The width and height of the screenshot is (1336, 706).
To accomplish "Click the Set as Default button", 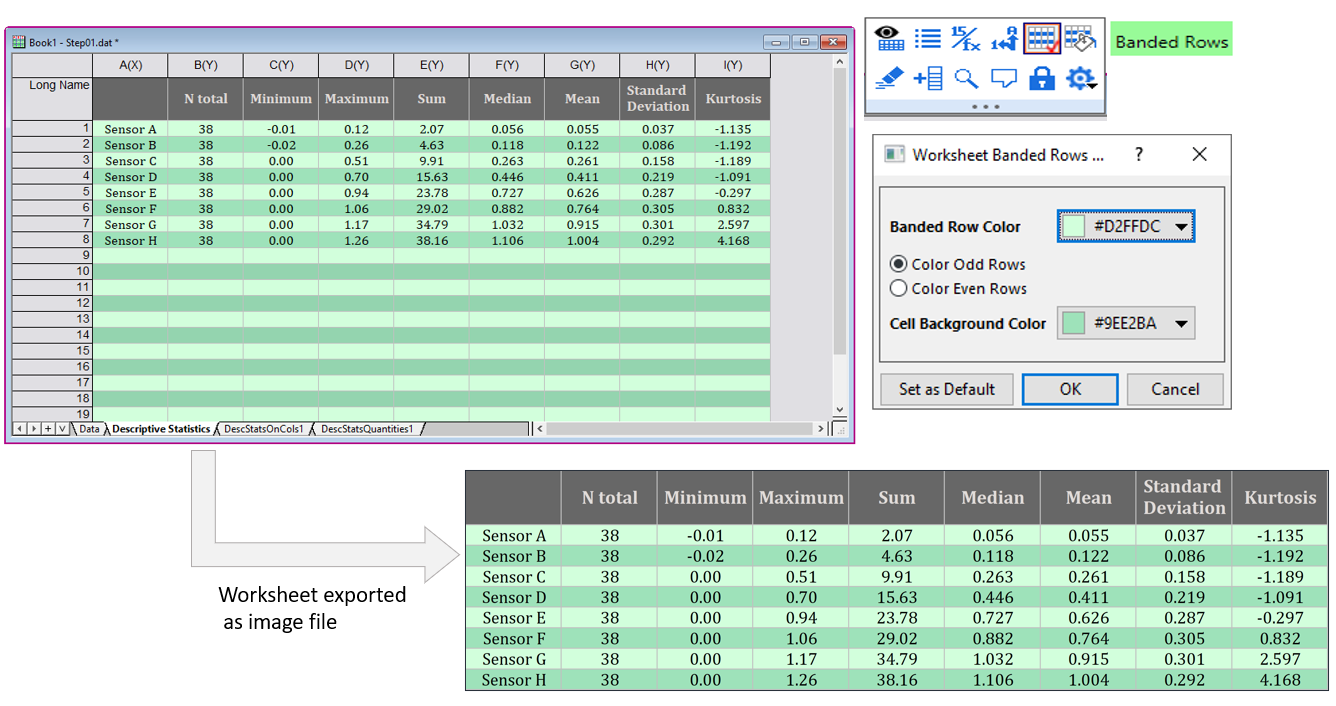I will click(946, 389).
